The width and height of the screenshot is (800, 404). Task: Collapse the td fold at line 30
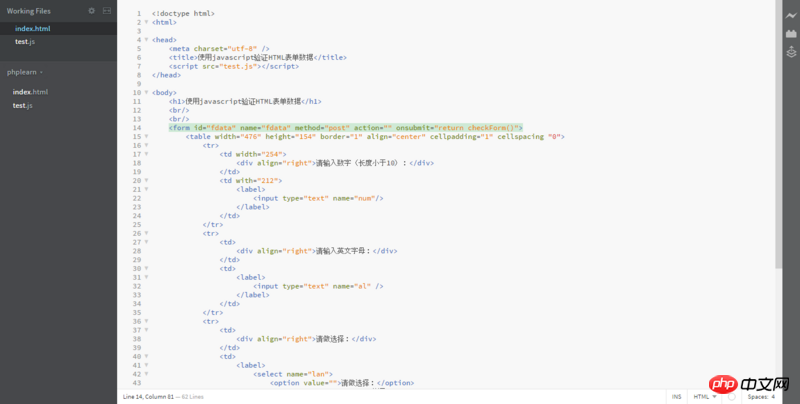[146, 268]
